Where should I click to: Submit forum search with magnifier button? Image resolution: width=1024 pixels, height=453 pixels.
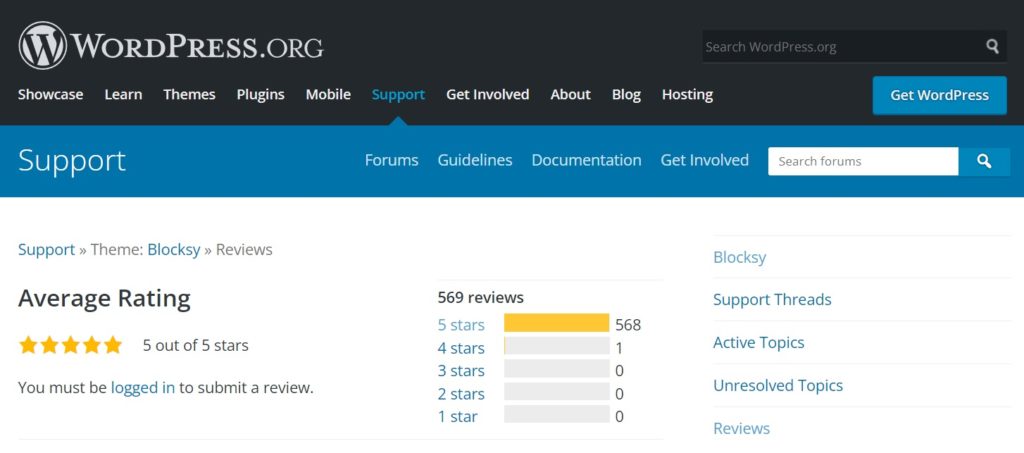984,161
